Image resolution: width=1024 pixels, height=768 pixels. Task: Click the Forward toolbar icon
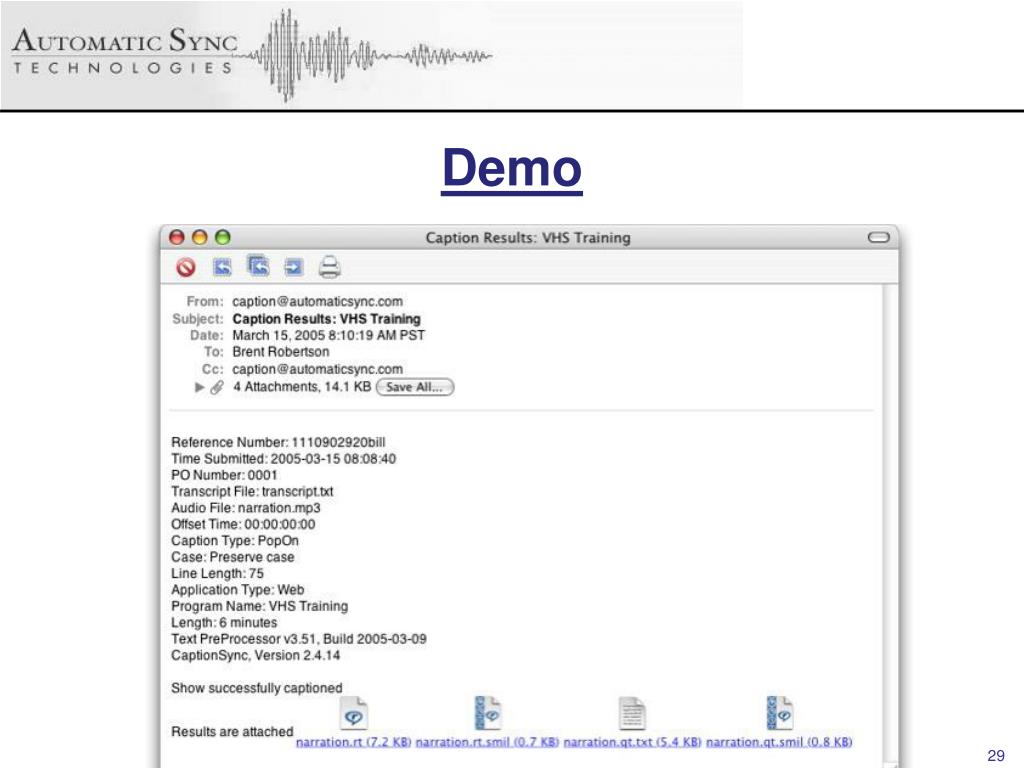294,267
